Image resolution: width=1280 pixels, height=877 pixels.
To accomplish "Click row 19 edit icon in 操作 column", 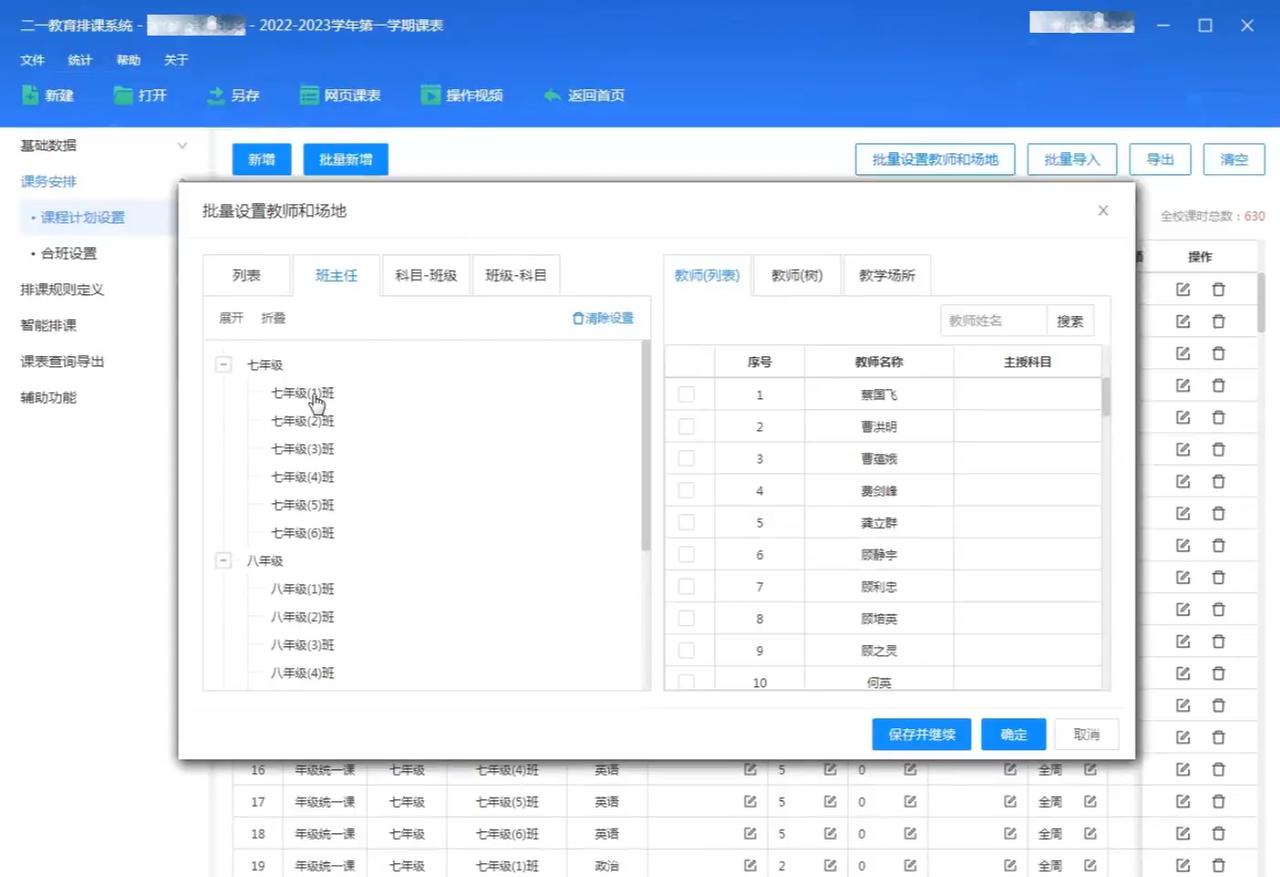I will [1183, 866].
